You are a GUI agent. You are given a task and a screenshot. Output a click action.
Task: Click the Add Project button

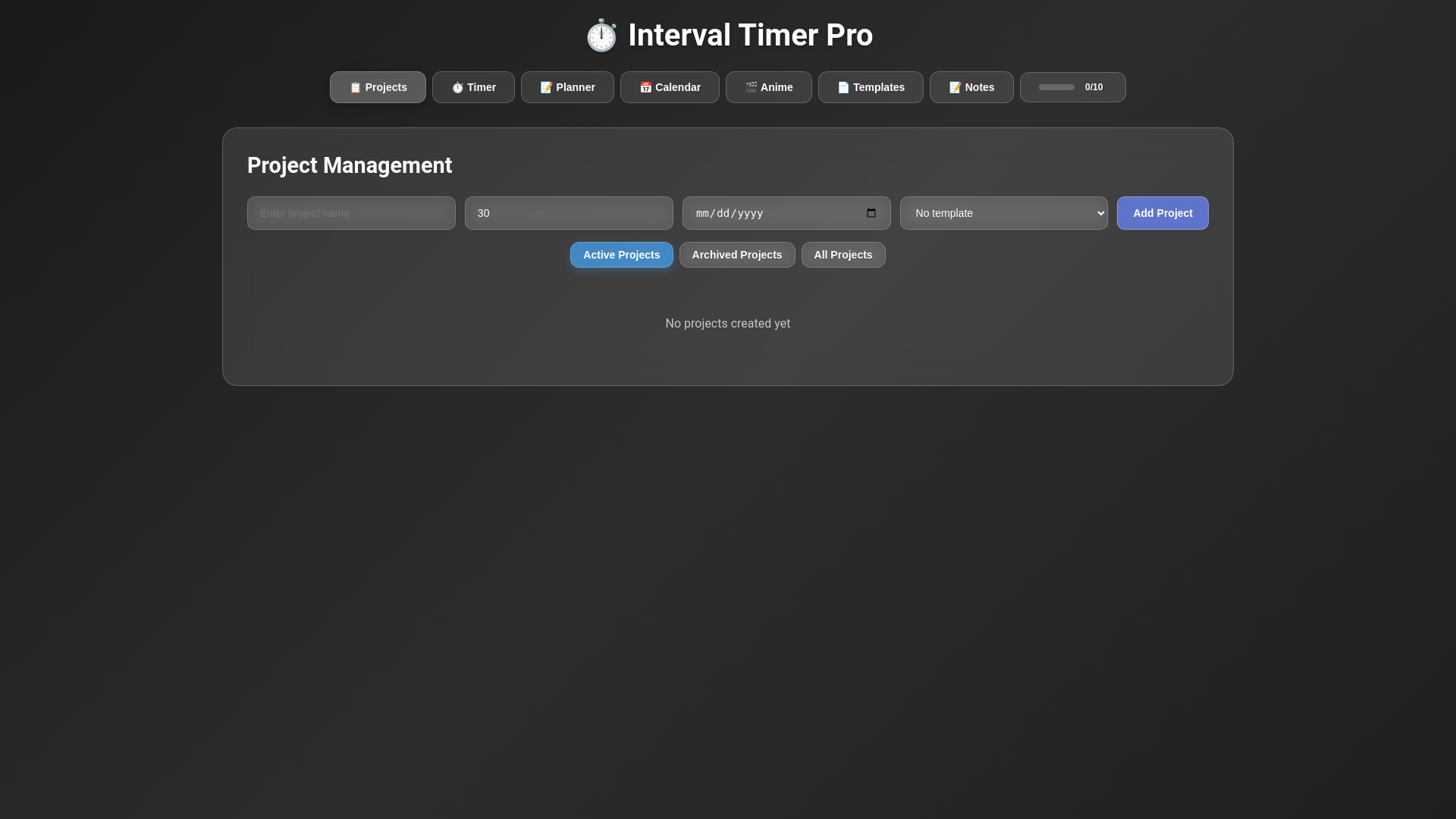coord(1163,213)
